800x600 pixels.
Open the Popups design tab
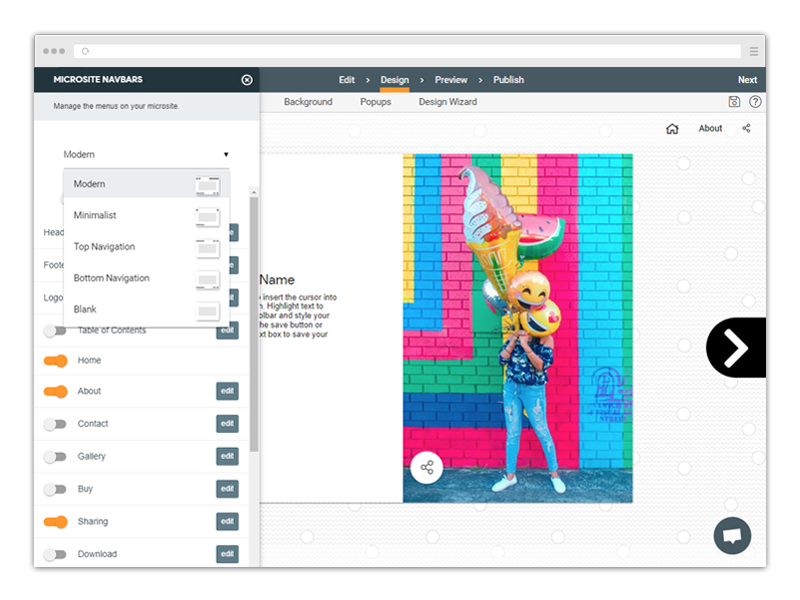pyautogui.click(x=376, y=102)
